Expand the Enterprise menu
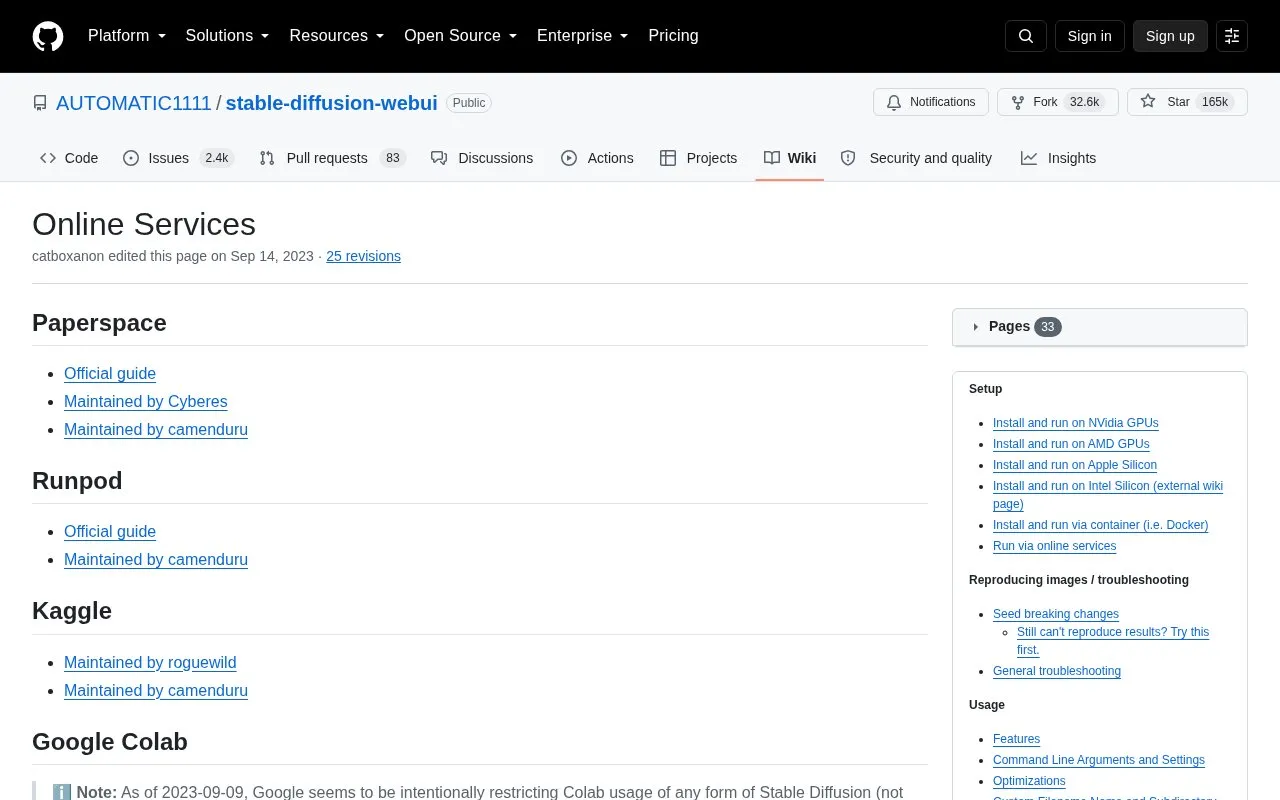The width and height of the screenshot is (1280, 800). 583,36
